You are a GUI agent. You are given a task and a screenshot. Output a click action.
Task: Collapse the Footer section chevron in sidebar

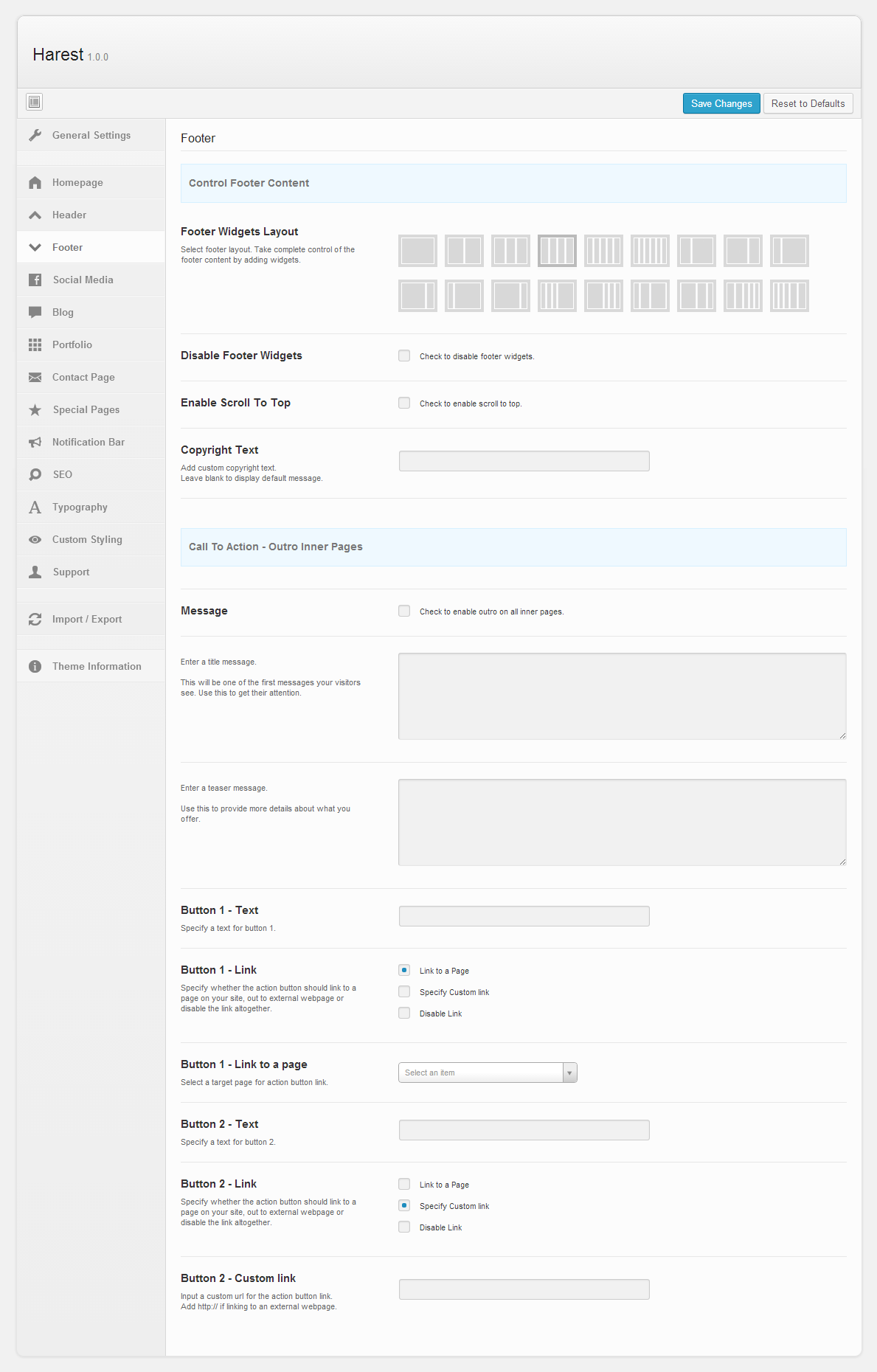click(35, 248)
